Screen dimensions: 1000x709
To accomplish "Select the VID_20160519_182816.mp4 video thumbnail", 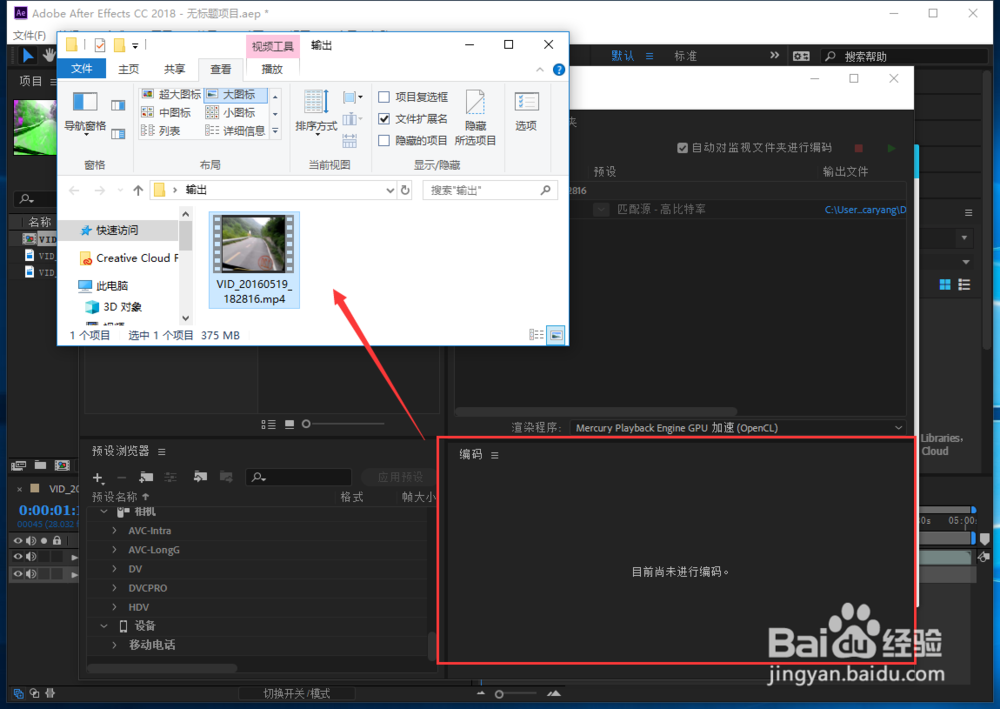I will pyautogui.click(x=253, y=243).
